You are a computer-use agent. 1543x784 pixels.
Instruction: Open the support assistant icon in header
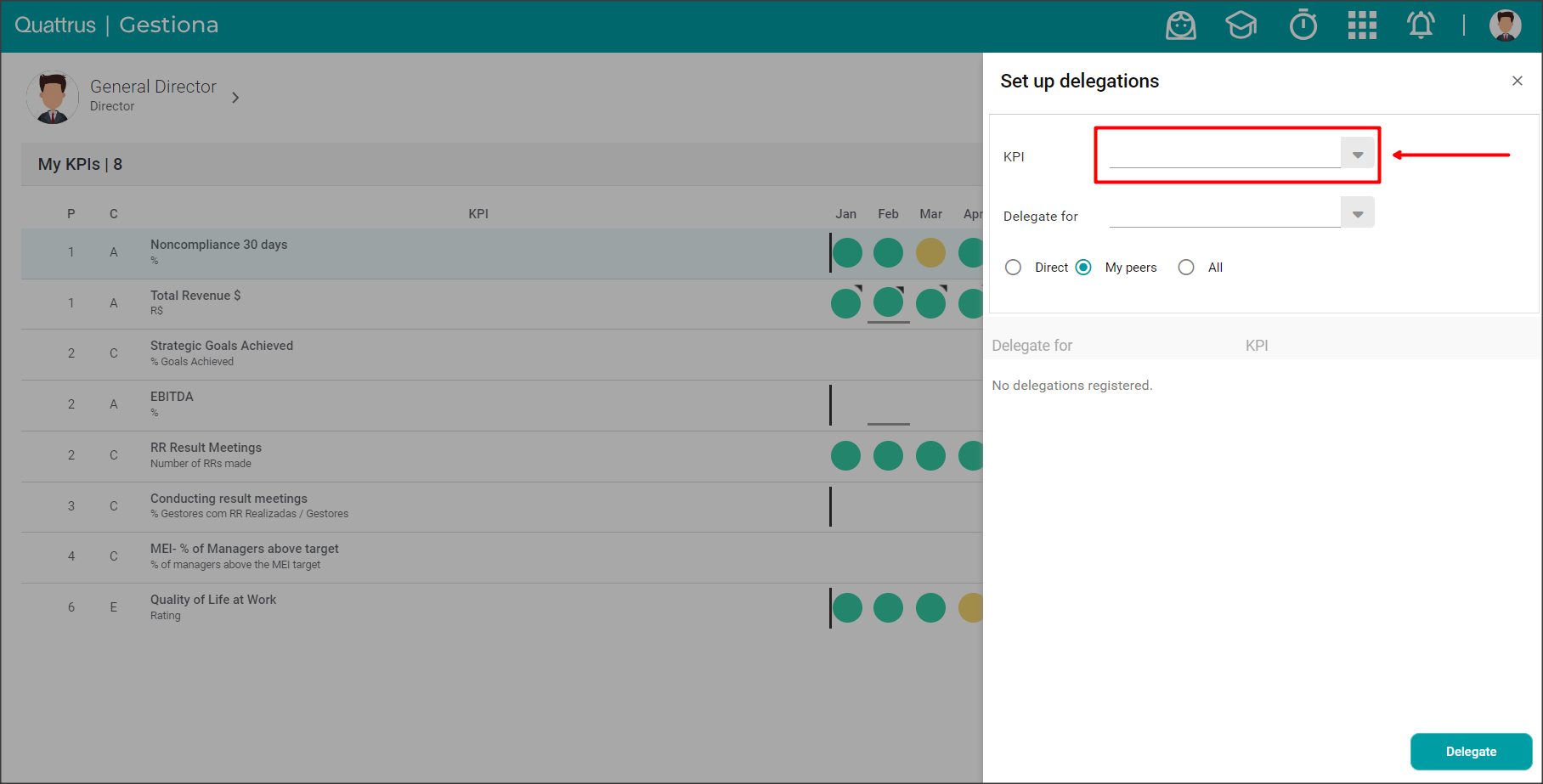click(1180, 25)
